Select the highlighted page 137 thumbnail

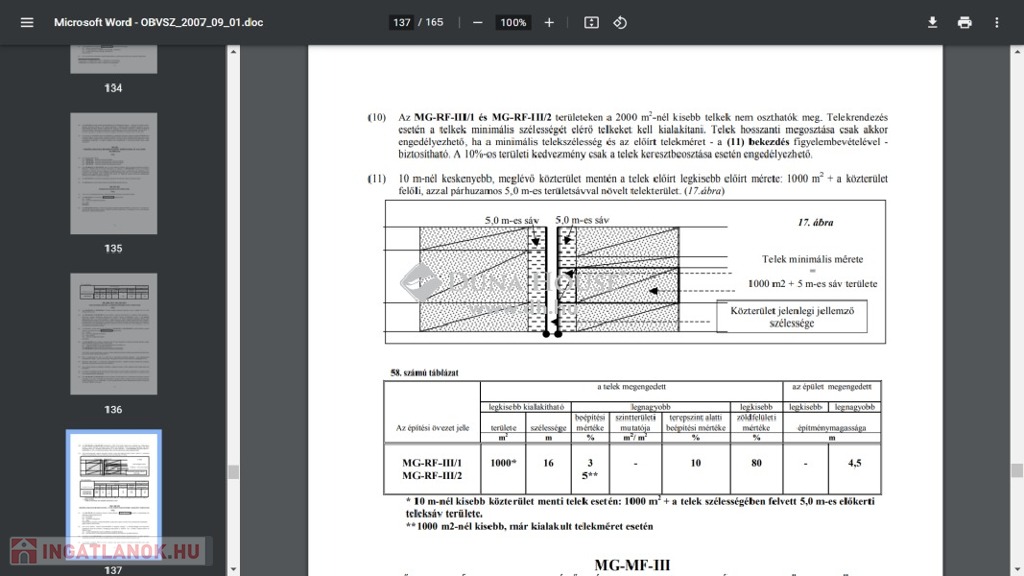coord(113,494)
